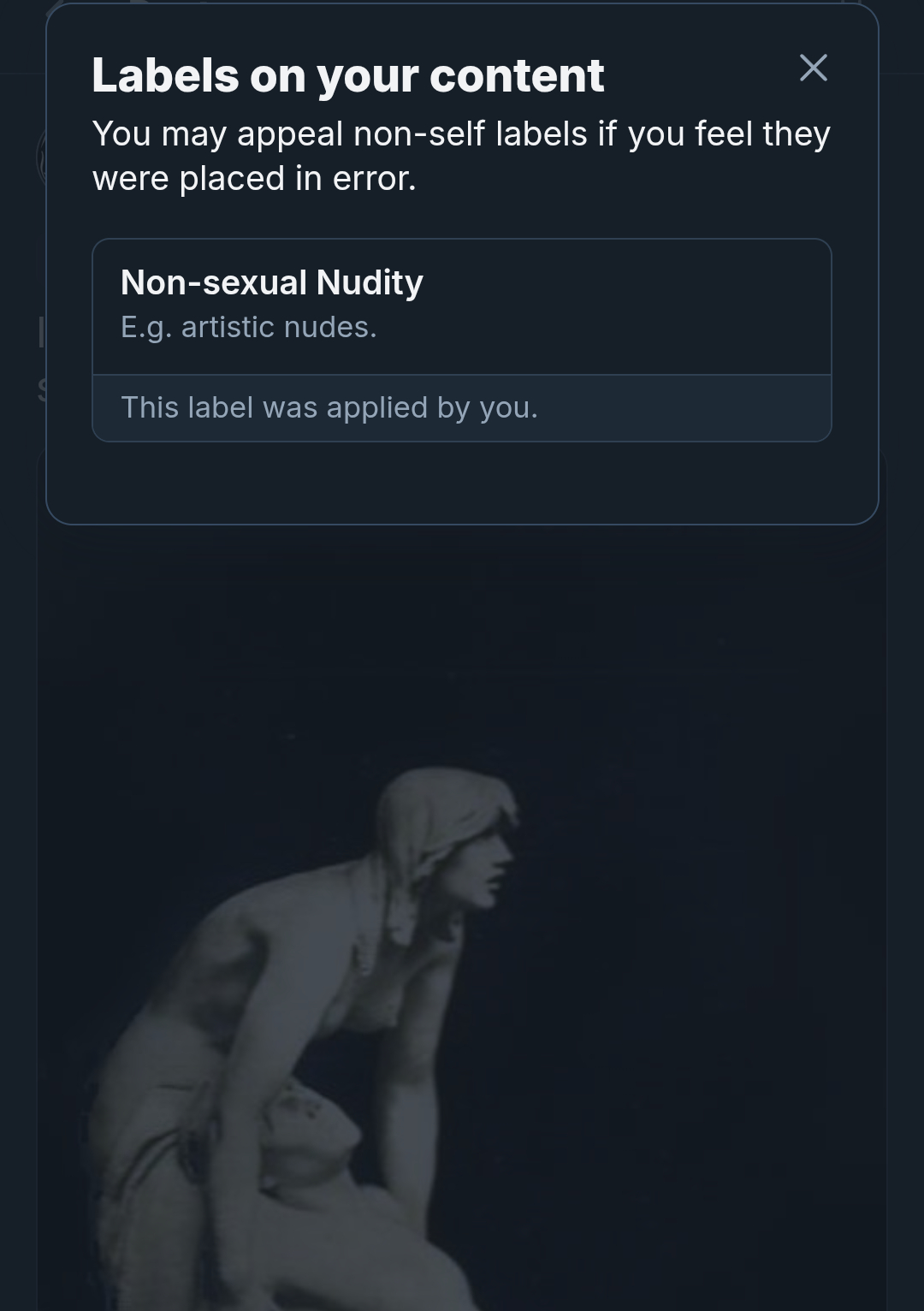The height and width of the screenshot is (1311, 924).
Task: Click the word 'appeal' in the dialog text
Action: 290,135
